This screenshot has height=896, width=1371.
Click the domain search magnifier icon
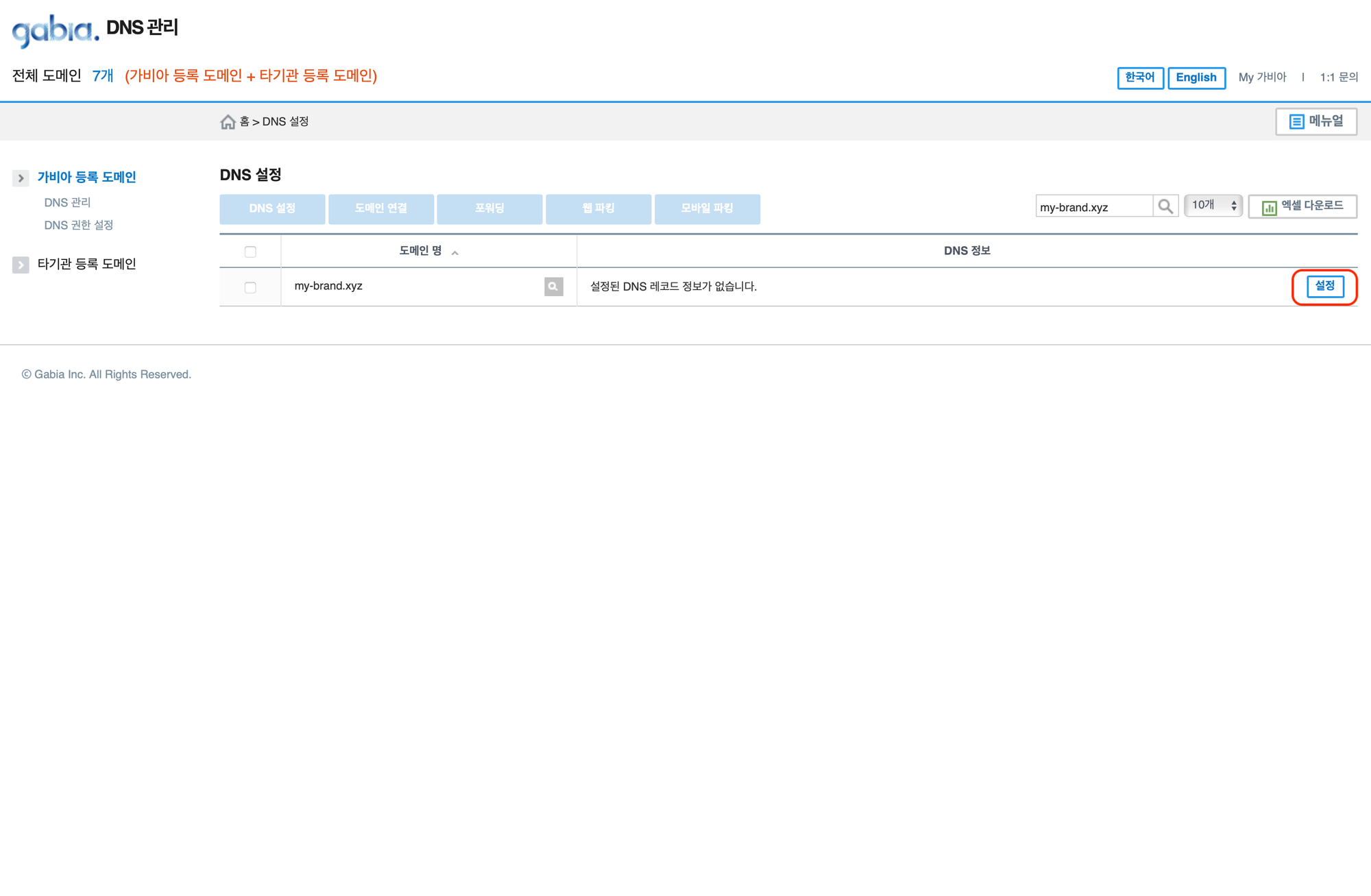pos(1165,206)
